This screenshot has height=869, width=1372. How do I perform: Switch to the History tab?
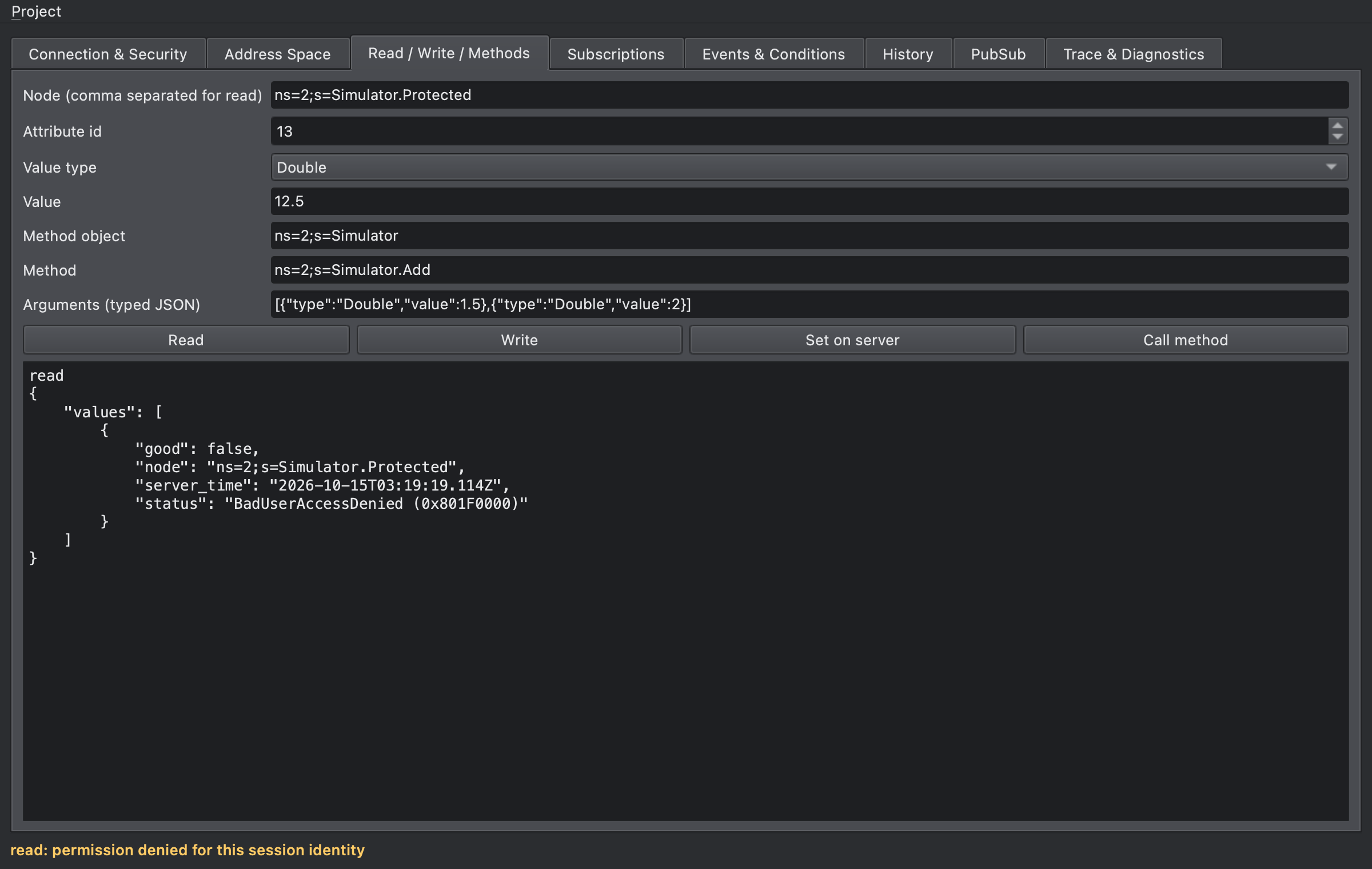(908, 54)
